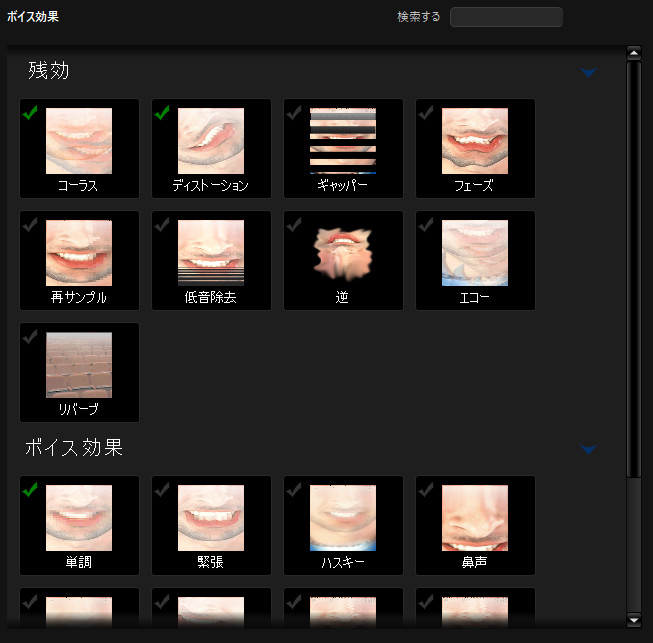This screenshot has height=643, width=653.
Task: Disable the コーラス green checkmark
Action: point(30,112)
